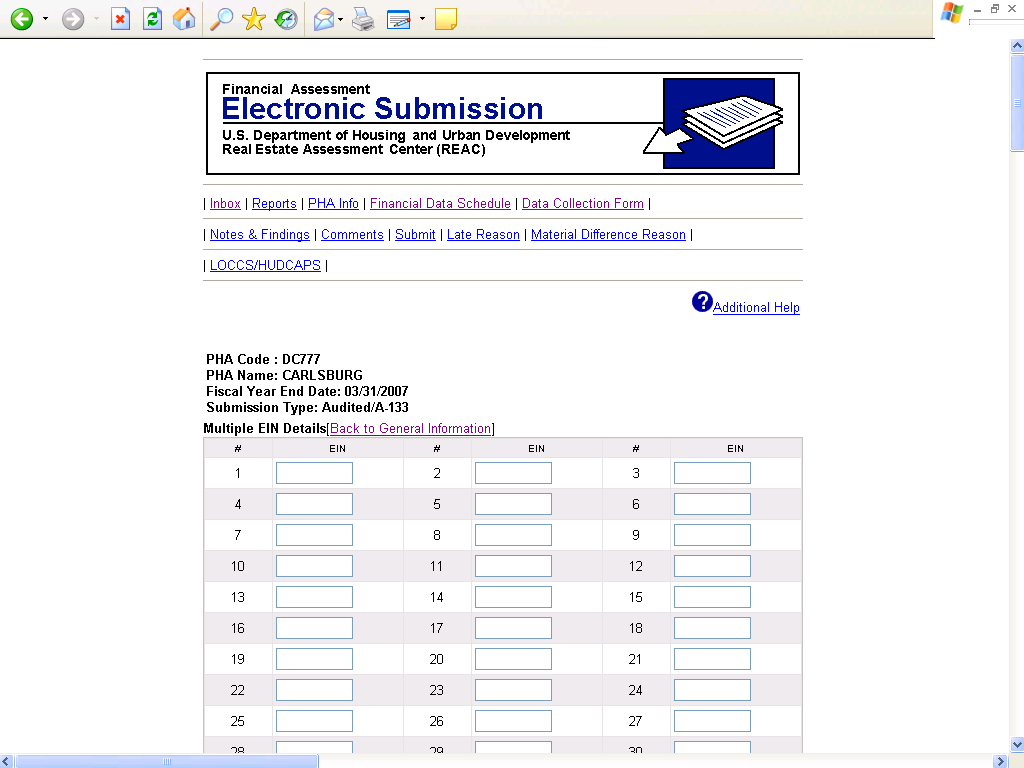Focus the EIN input field number 18

[x=712, y=628]
